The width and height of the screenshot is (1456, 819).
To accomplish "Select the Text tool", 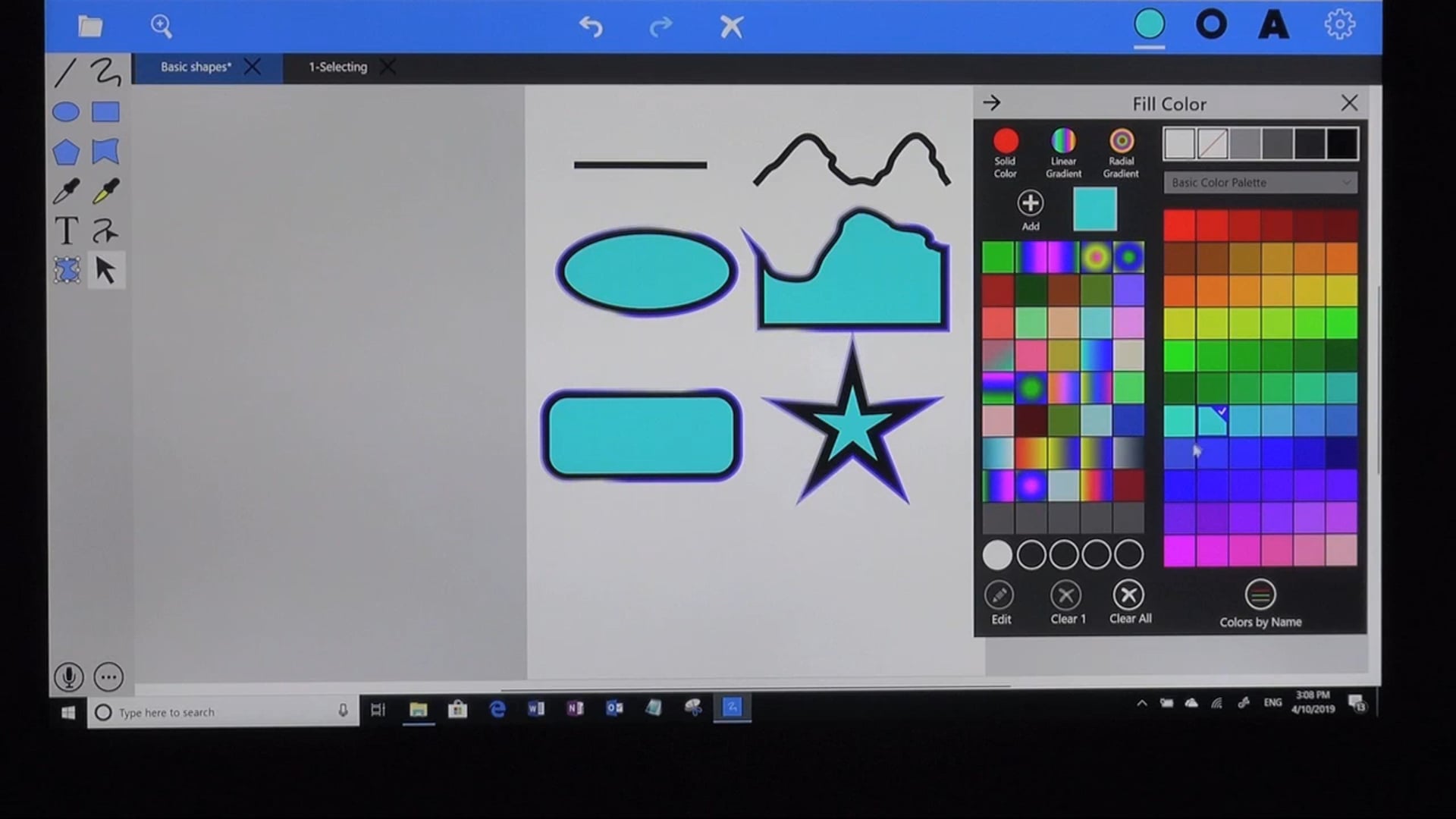I will tap(65, 231).
